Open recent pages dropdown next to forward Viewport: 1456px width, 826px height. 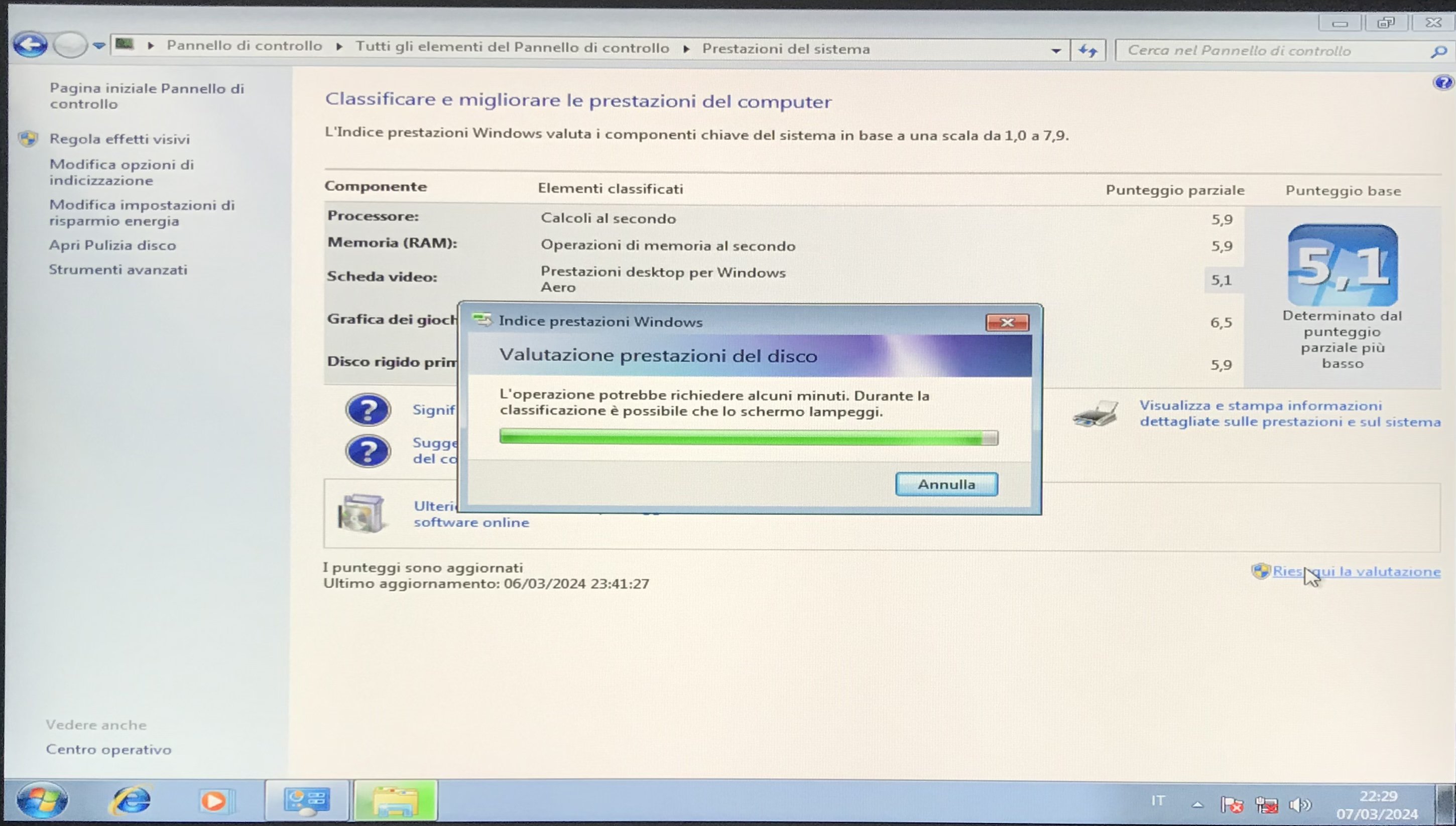pyautogui.click(x=99, y=45)
